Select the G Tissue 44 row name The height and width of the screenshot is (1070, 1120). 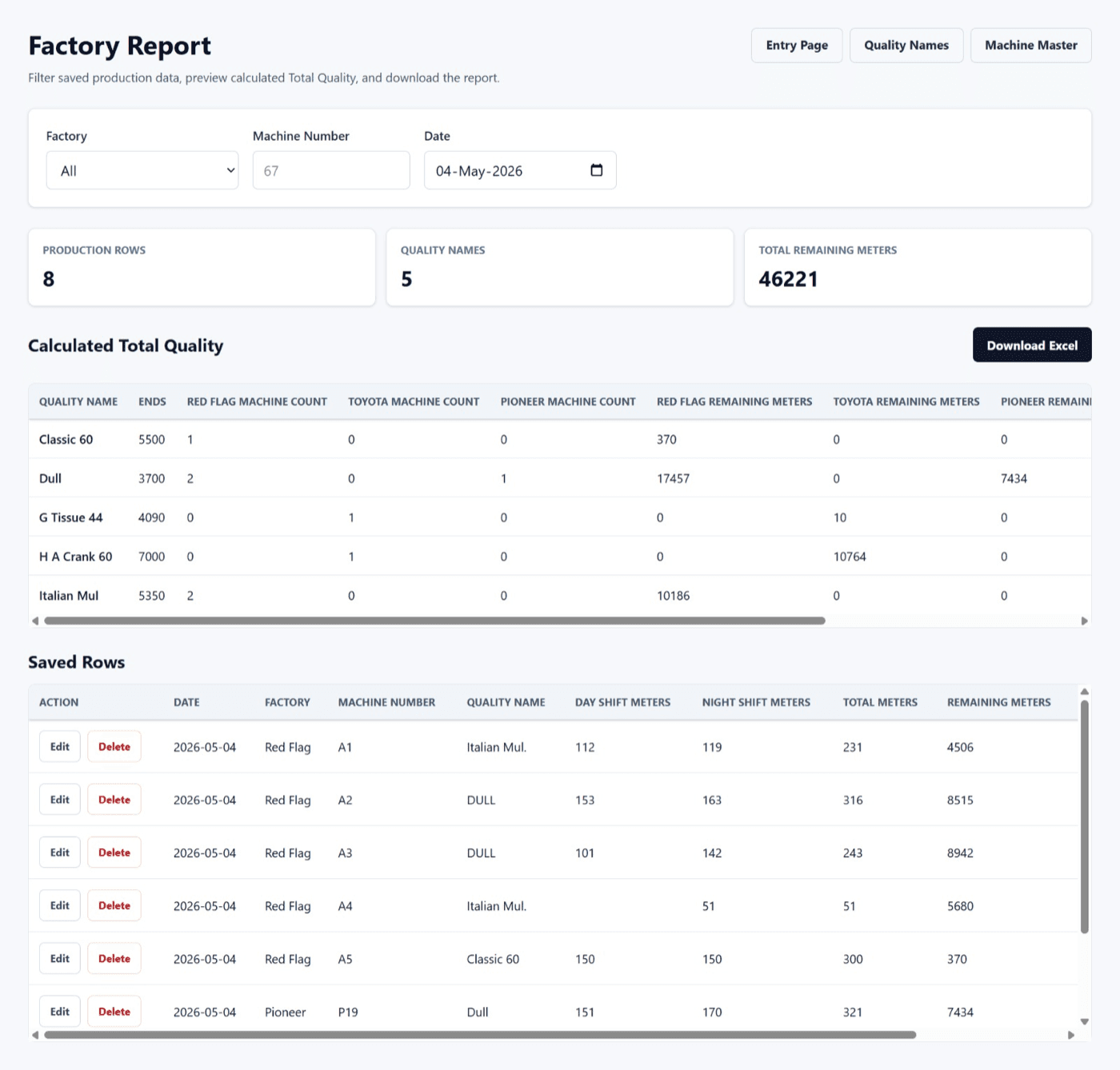tap(71, 517)
